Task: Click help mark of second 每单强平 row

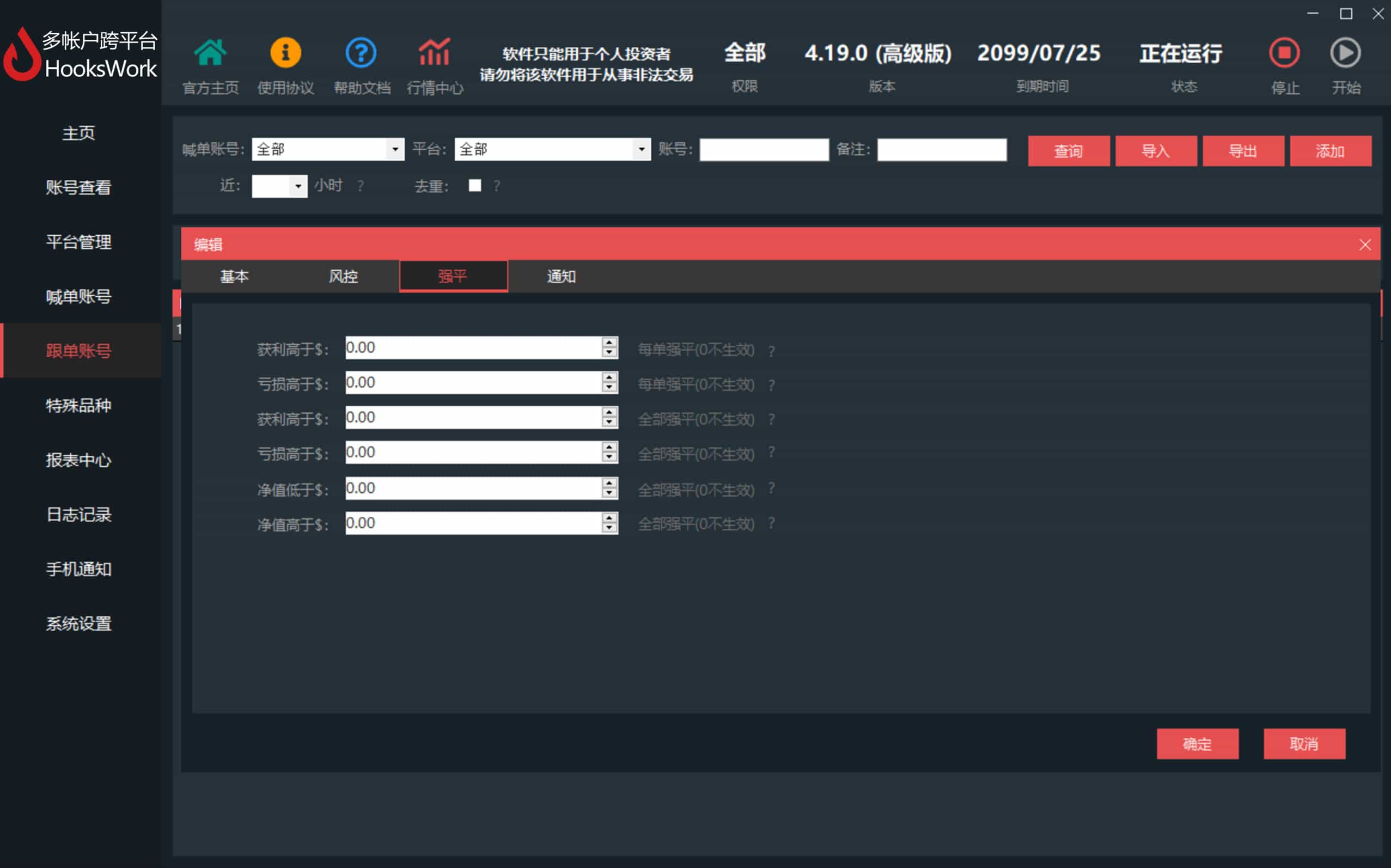Action: coord(772,385)
